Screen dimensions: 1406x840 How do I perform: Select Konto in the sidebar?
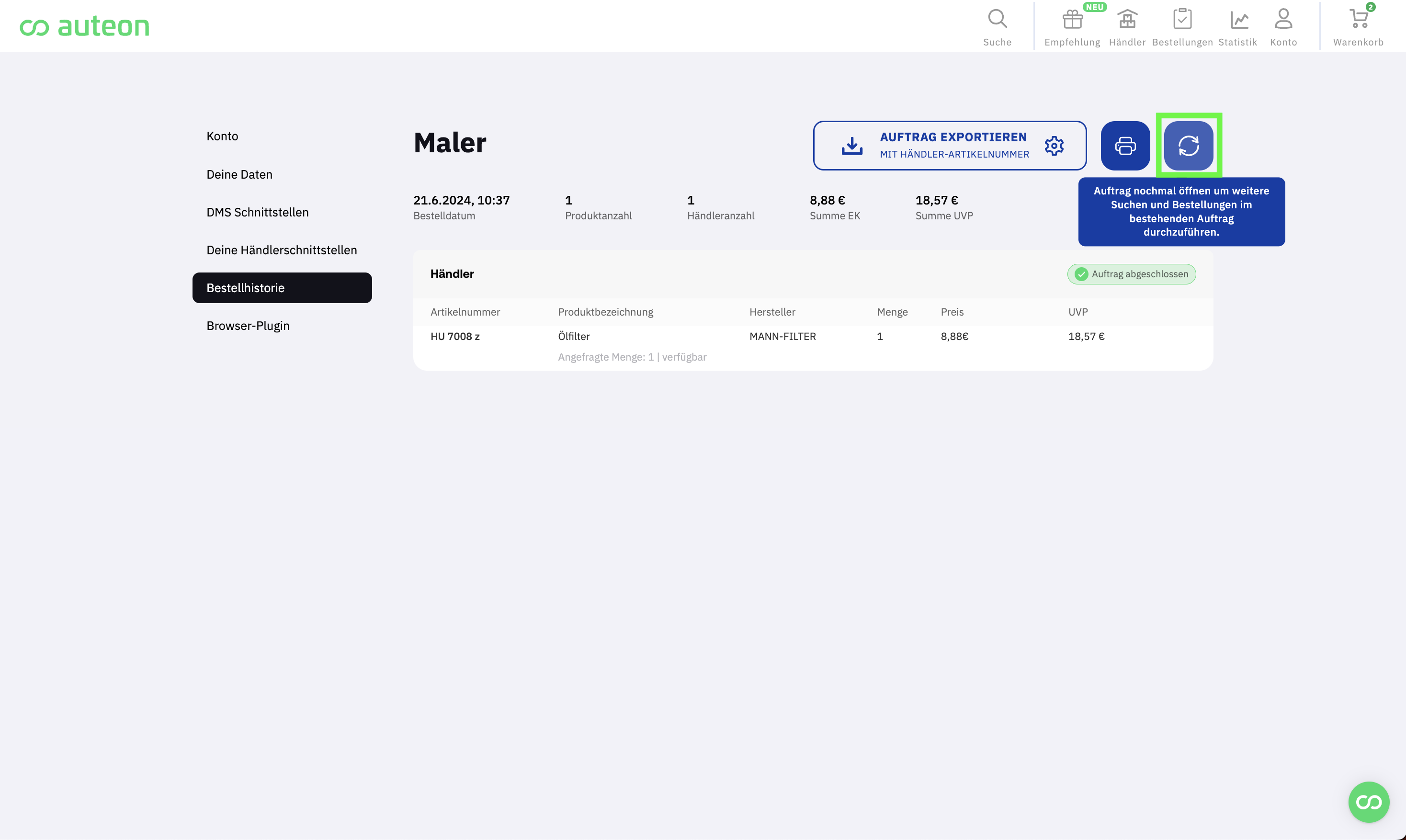pyautogui.click(x=223, y=136)
